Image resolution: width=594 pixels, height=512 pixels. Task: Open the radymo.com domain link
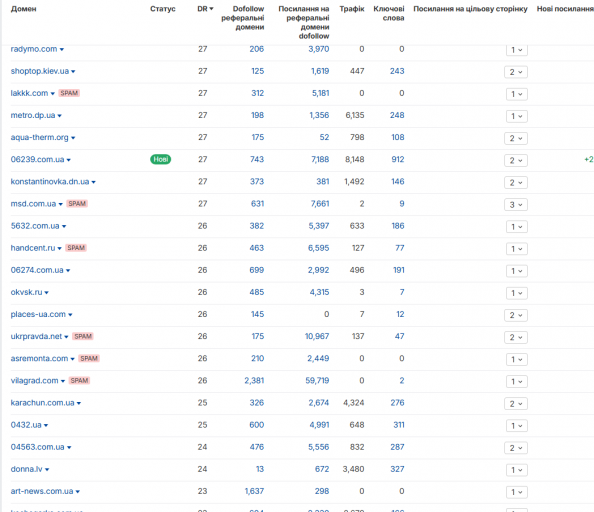(x=34, y=49)
